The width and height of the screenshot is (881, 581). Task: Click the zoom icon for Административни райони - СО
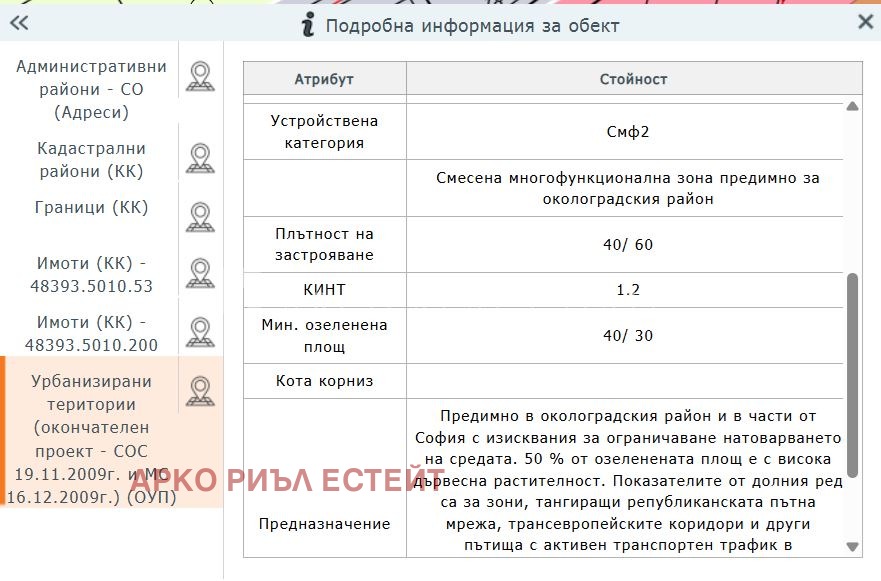click(x=199, y=76)
